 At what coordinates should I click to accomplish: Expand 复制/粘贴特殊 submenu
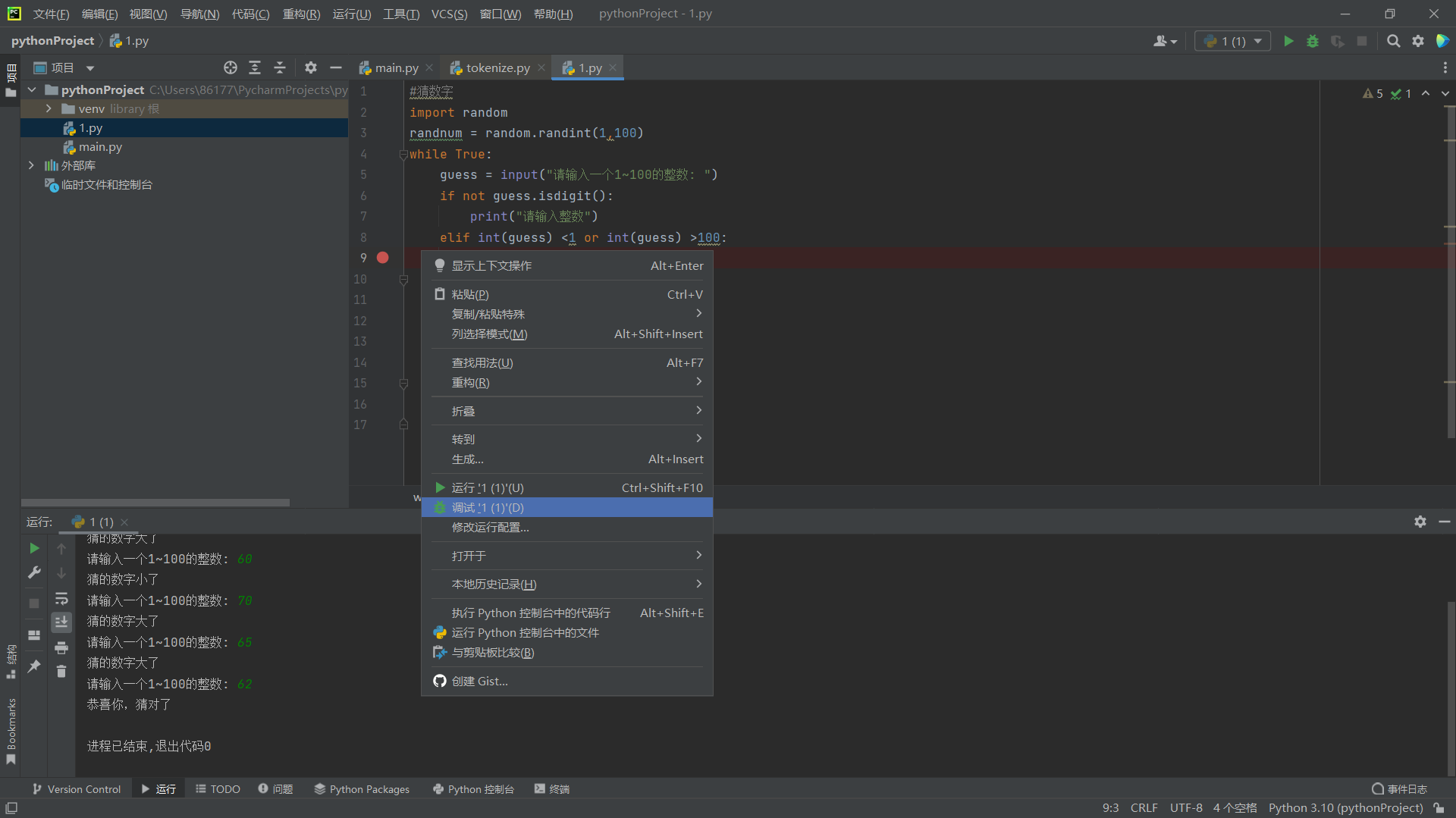[x=567, y=314]
